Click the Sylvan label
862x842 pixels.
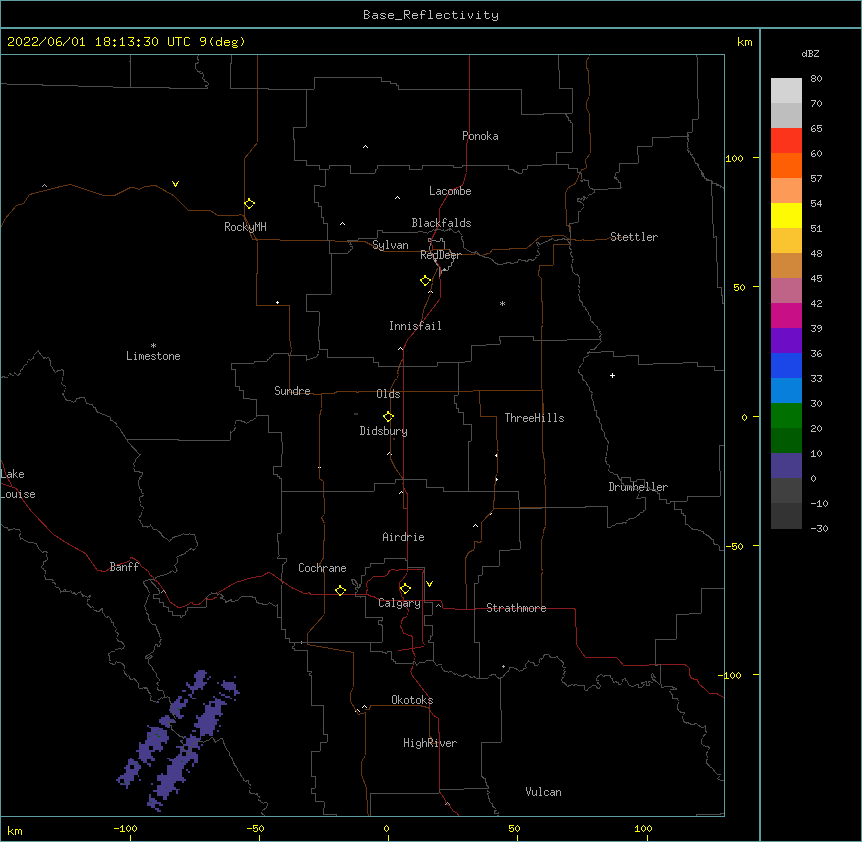click(390, 245)
